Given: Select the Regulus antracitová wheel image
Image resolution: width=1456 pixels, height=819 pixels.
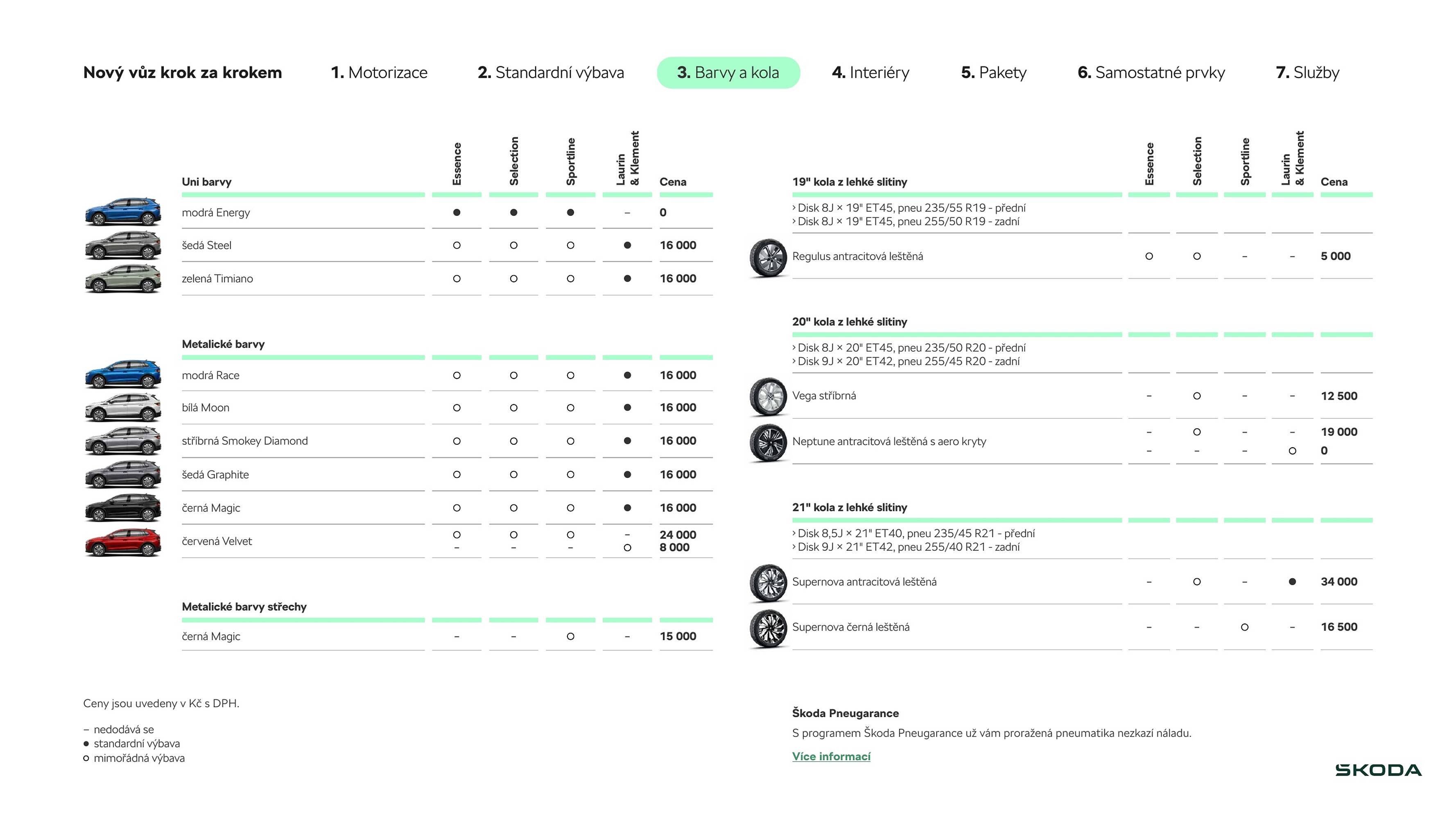Looking at the screenshot, I should [x=768, y=257].
